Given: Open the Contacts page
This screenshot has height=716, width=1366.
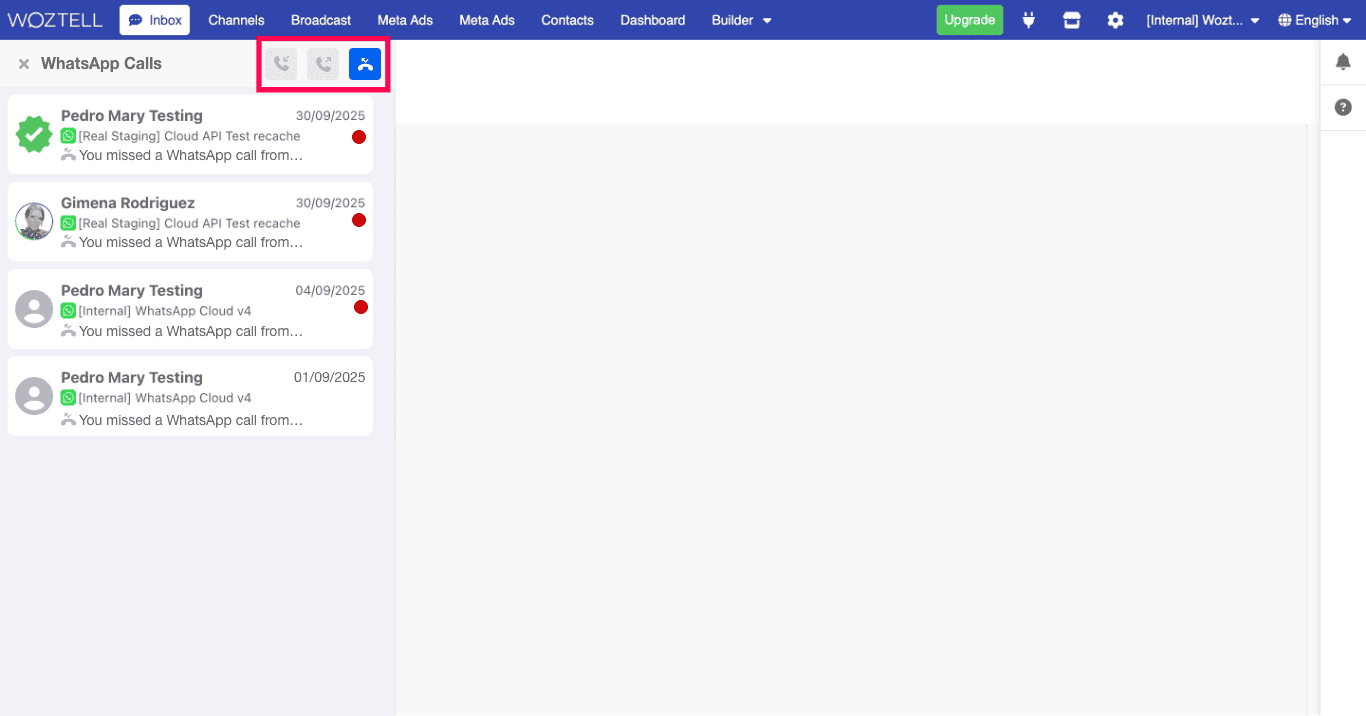Looking at the screenshot, I should click(x=567, y=20).
